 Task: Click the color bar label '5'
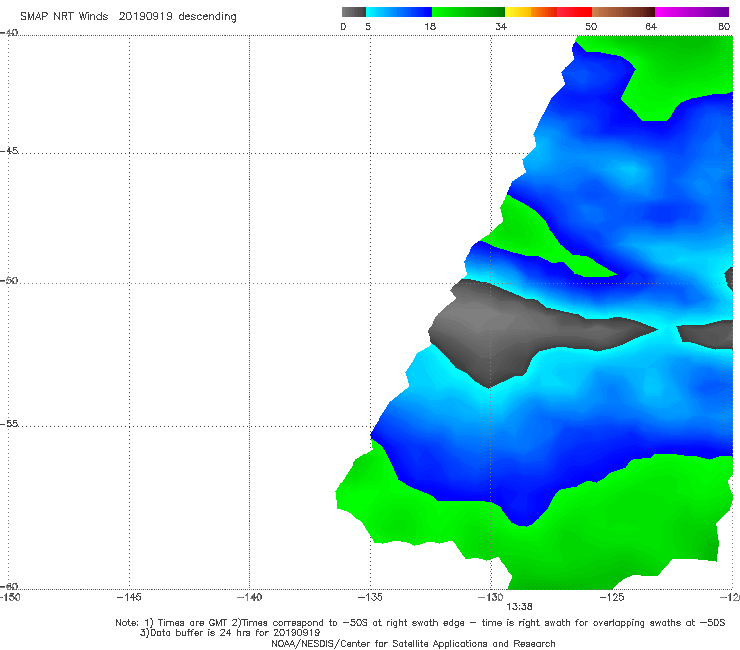(x=368, y=27)
